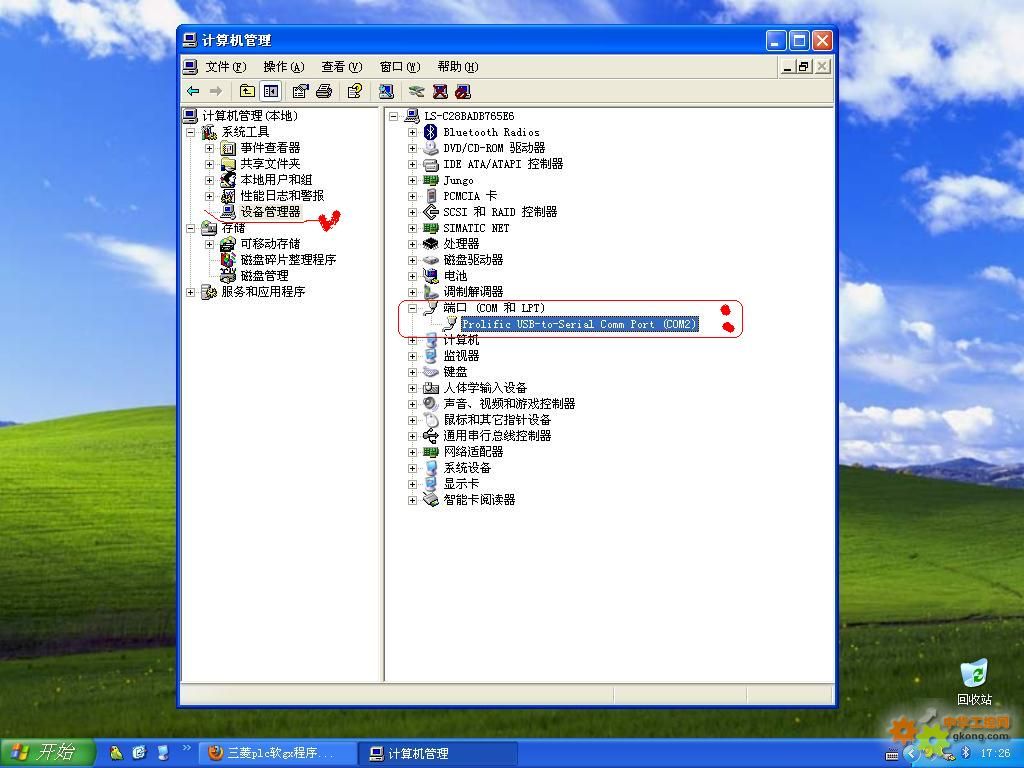The image size is (1024, 768).
Task: Select the PCMCIA 卡 category
Action: click(x=470, y=196)
